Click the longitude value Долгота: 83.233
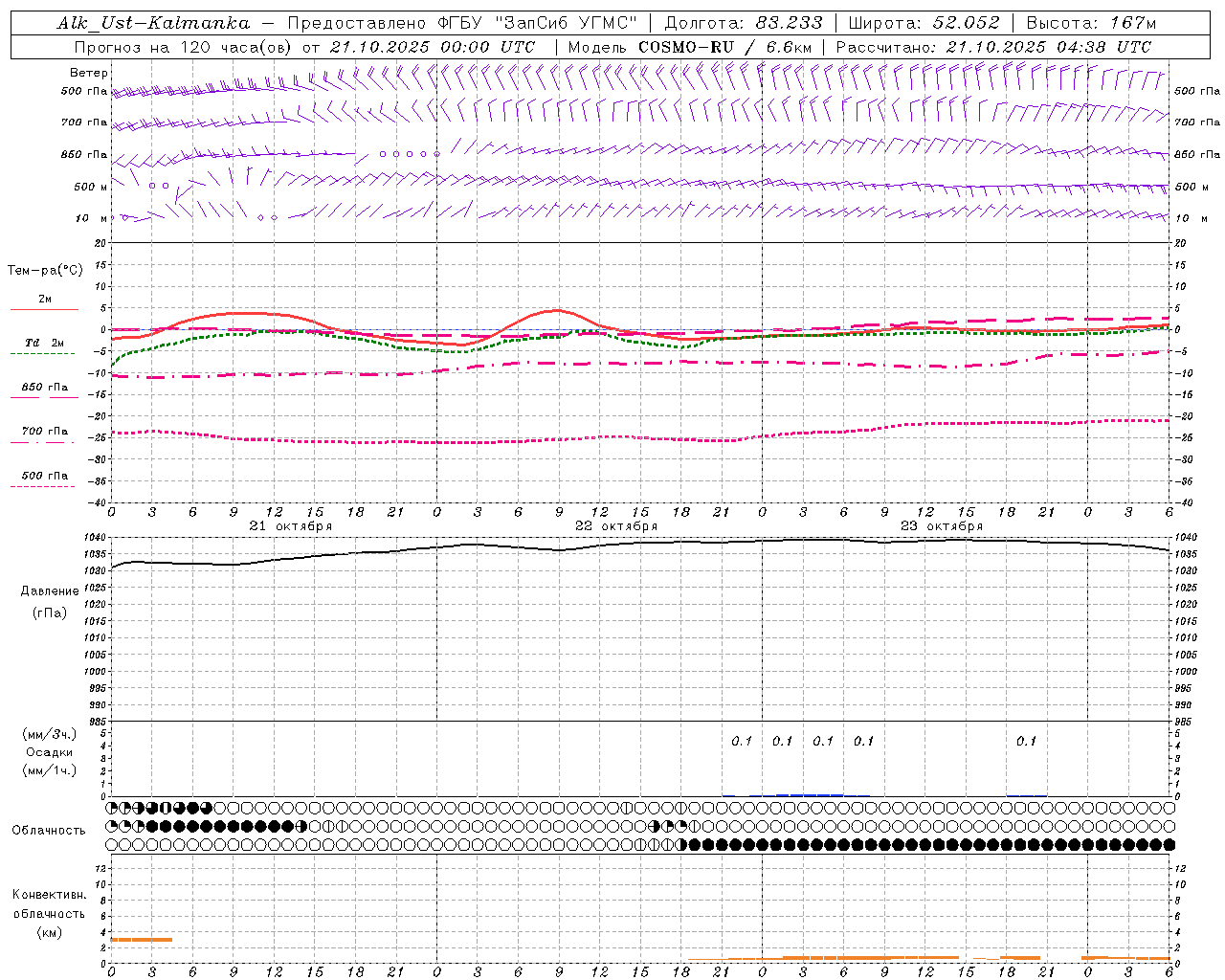The width and height of the screenshot is (1225, 980). pyautogui.click(x=744, y=23)
